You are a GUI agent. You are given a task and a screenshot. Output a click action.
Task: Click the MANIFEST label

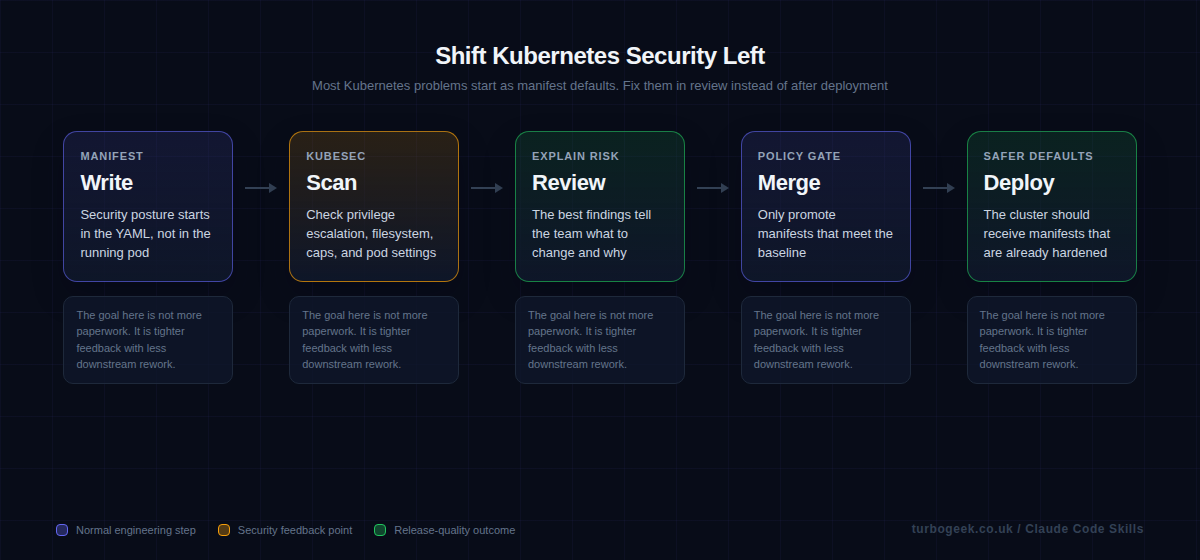tap(112, 156)
